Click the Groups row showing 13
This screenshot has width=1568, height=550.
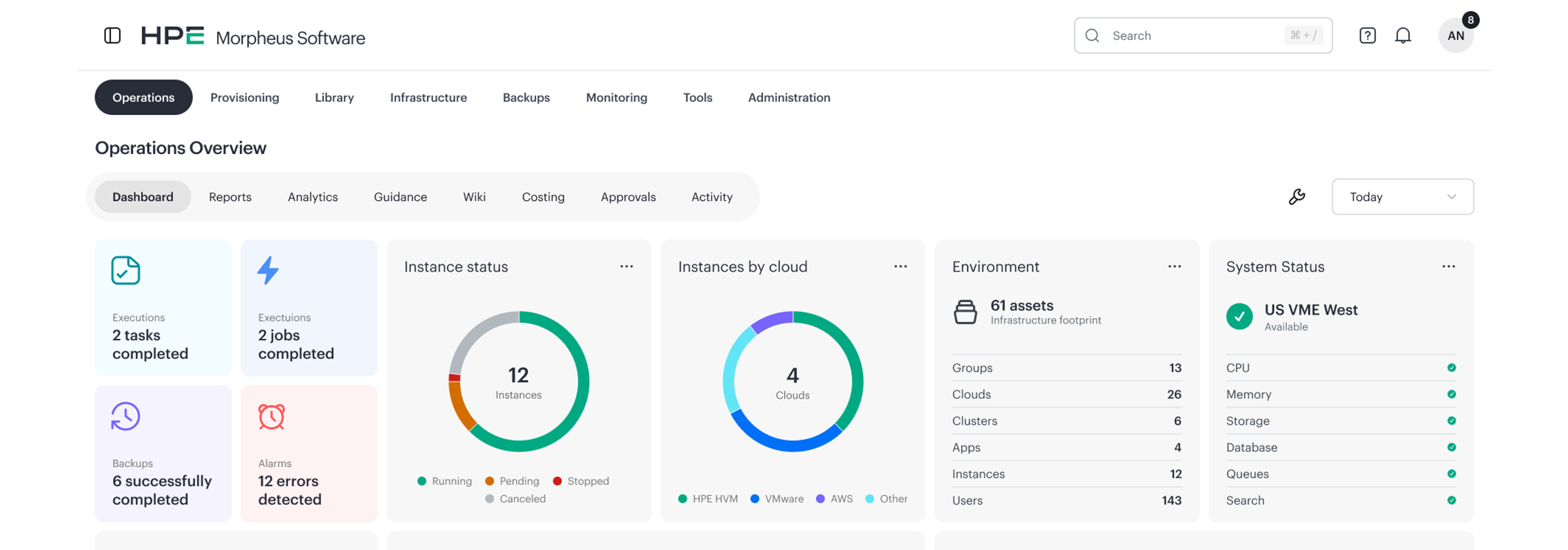pyautogui.click(x=1066, y=368)
